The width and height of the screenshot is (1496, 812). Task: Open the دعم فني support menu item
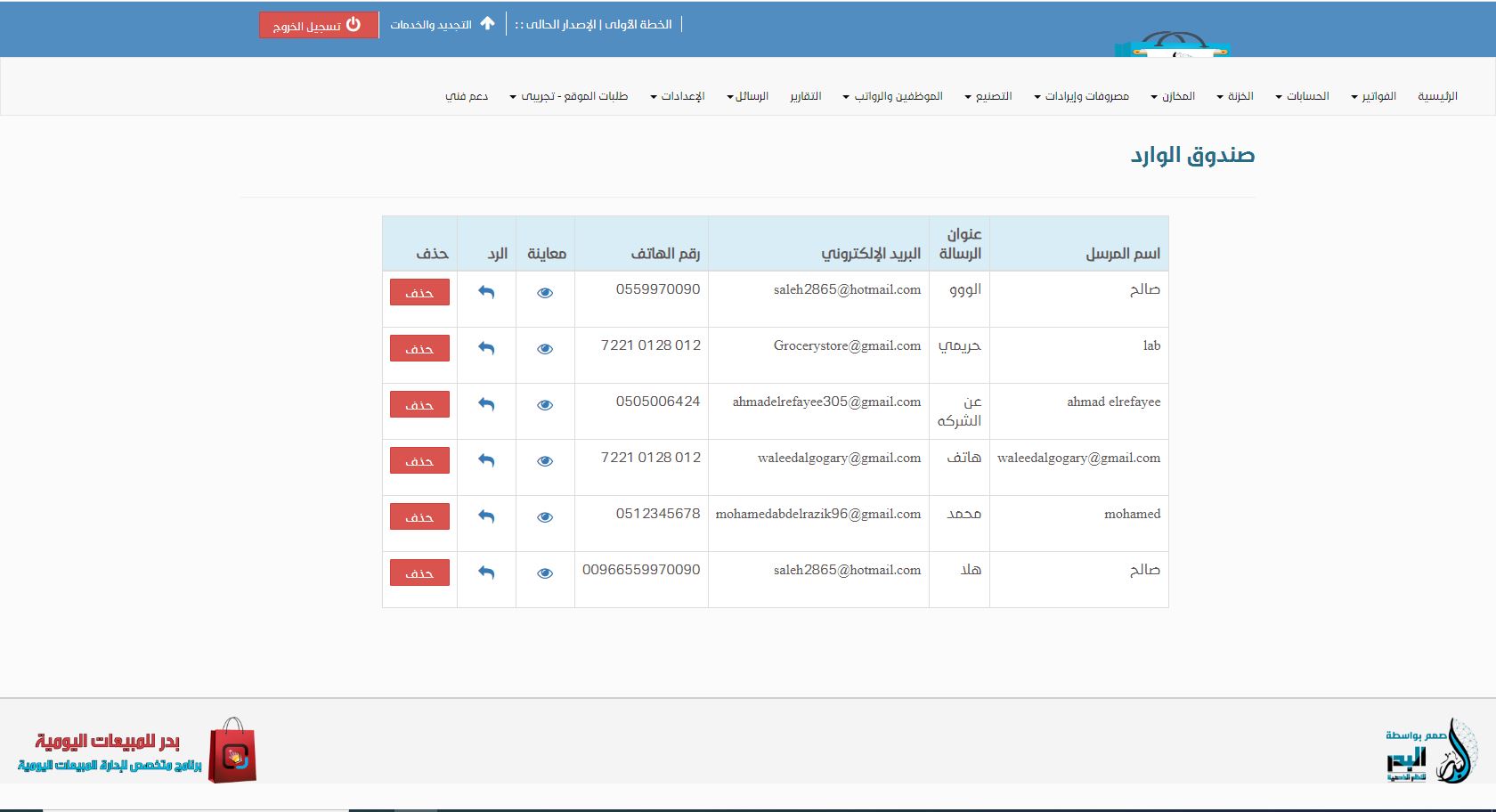pos(467,96)
